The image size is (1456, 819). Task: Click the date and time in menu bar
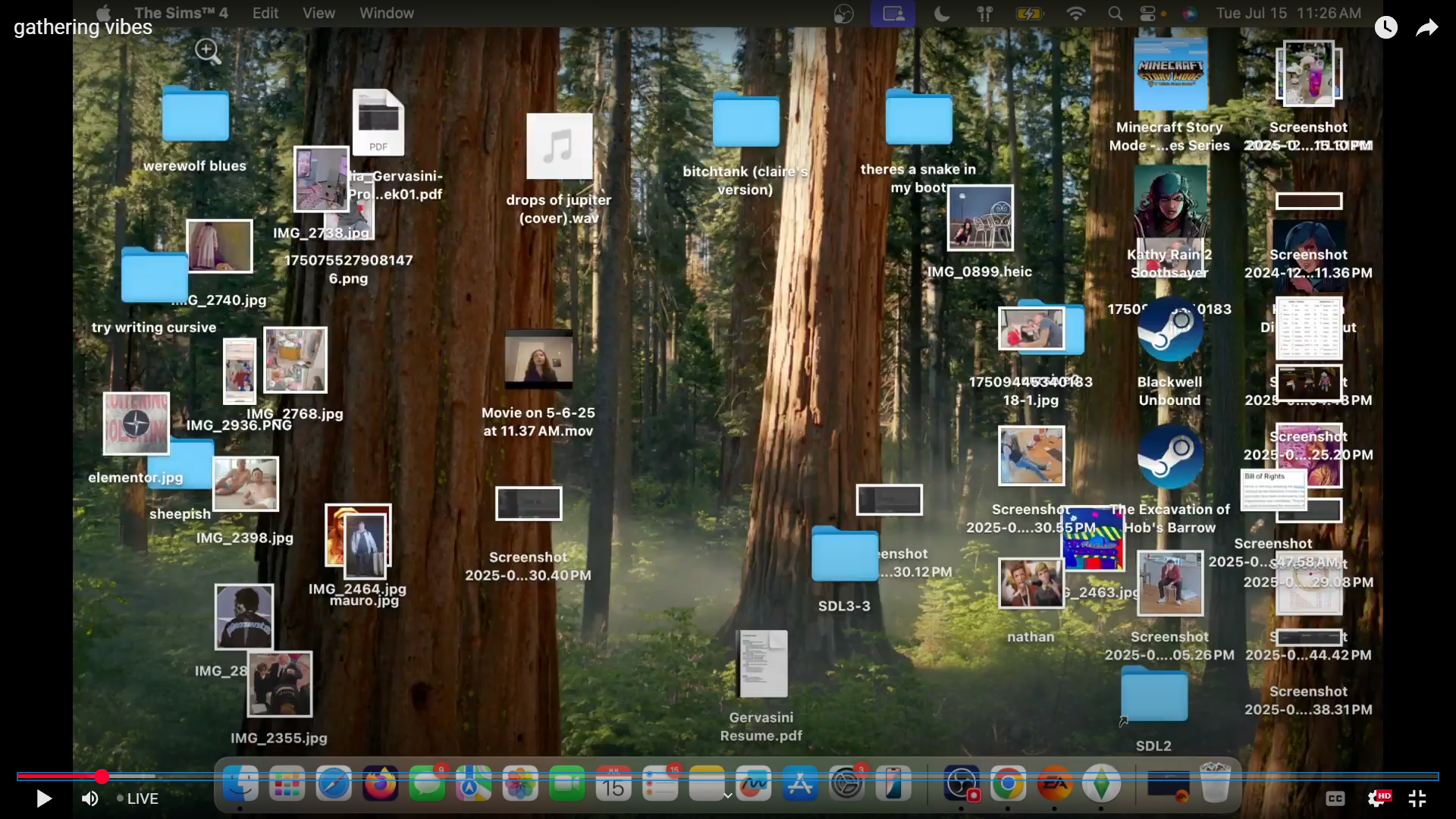1288,13
